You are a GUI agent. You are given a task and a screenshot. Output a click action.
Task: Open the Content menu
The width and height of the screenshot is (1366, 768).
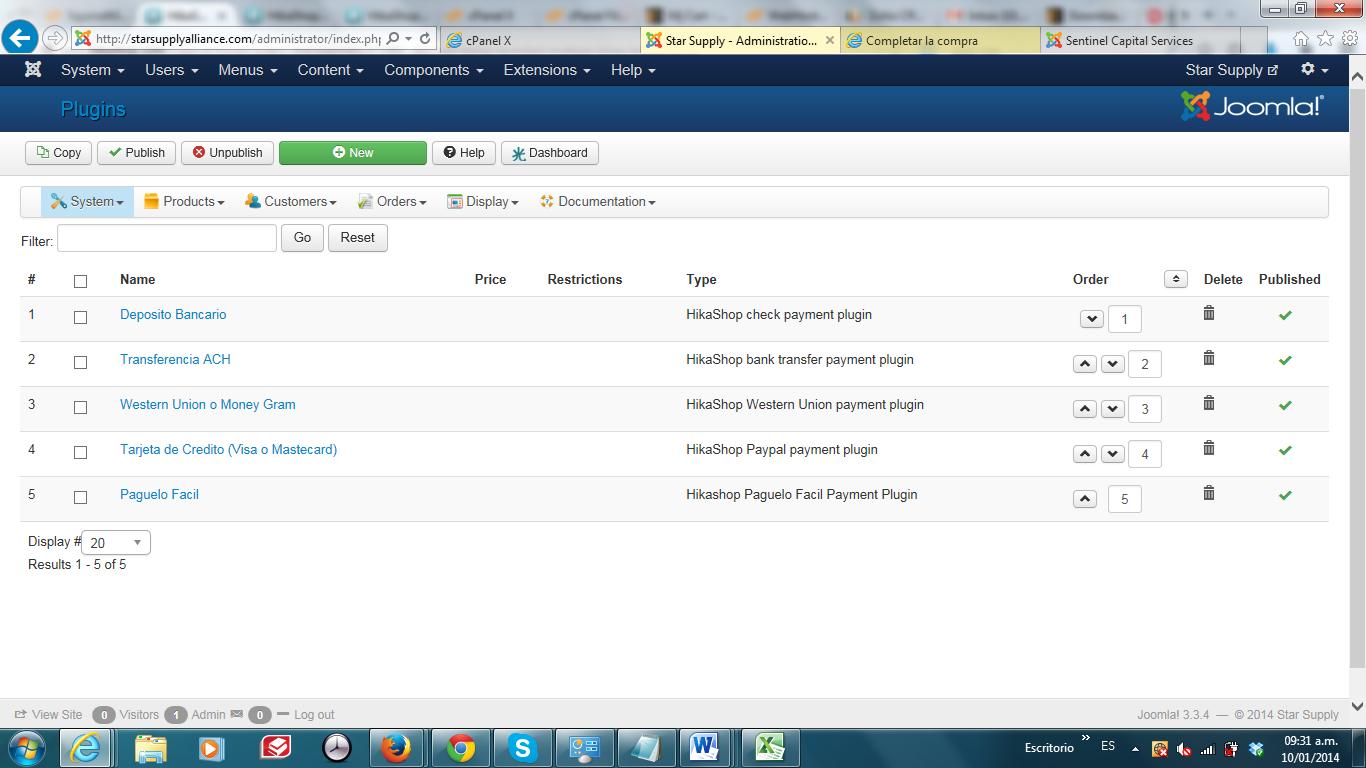(330, 70)
